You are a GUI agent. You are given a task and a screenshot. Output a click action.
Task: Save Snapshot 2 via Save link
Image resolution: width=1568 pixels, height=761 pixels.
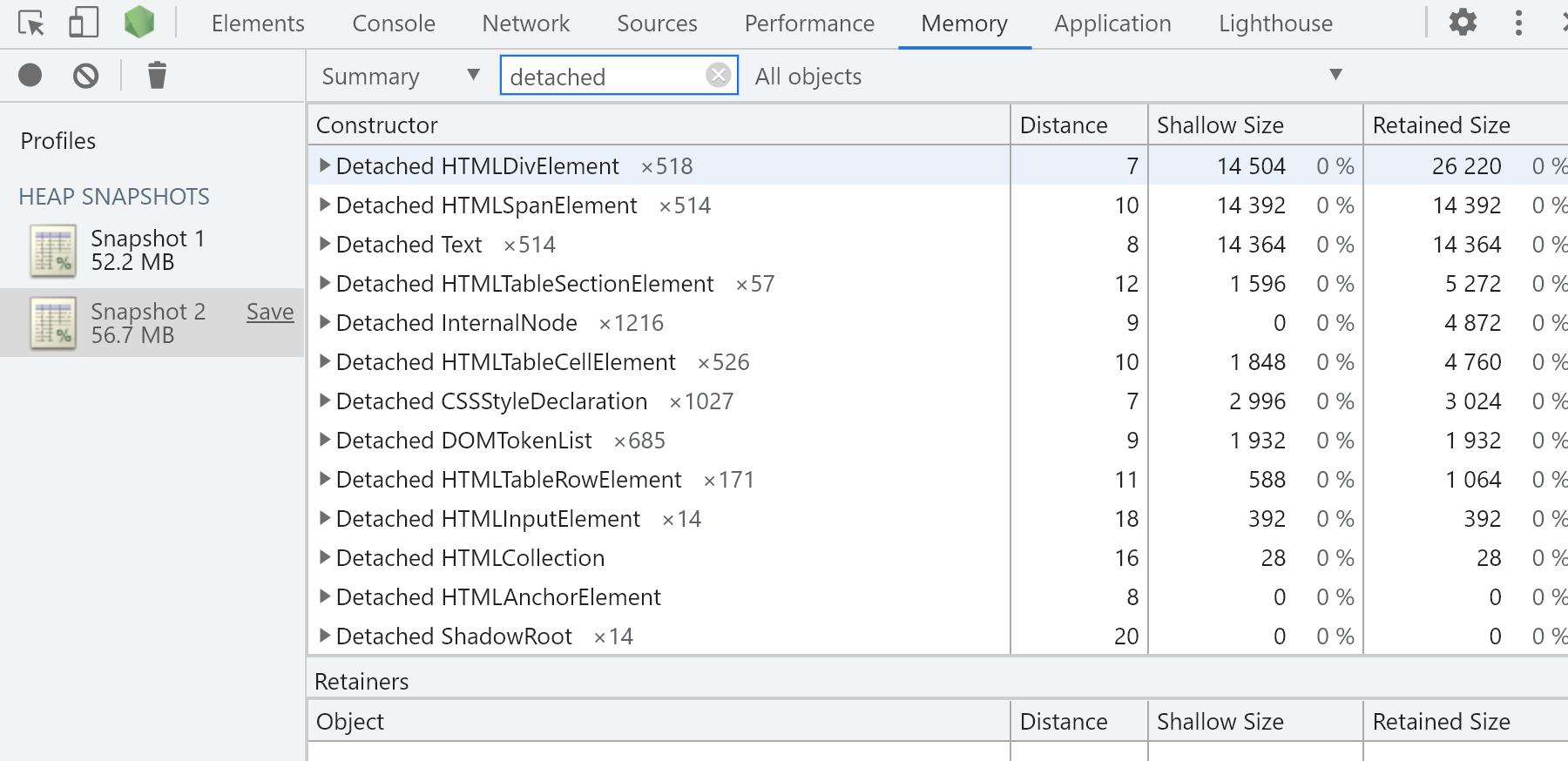coord(270,312)
